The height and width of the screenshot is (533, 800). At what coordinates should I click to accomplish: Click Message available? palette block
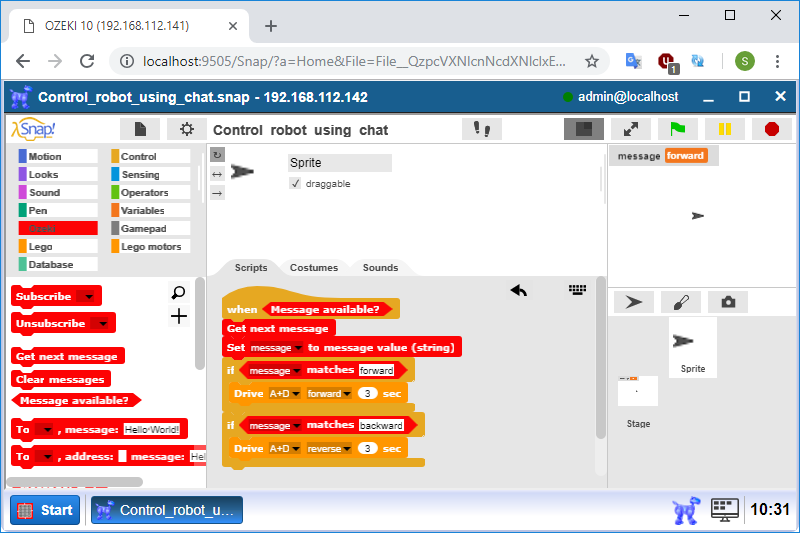(x=75, y=400)
